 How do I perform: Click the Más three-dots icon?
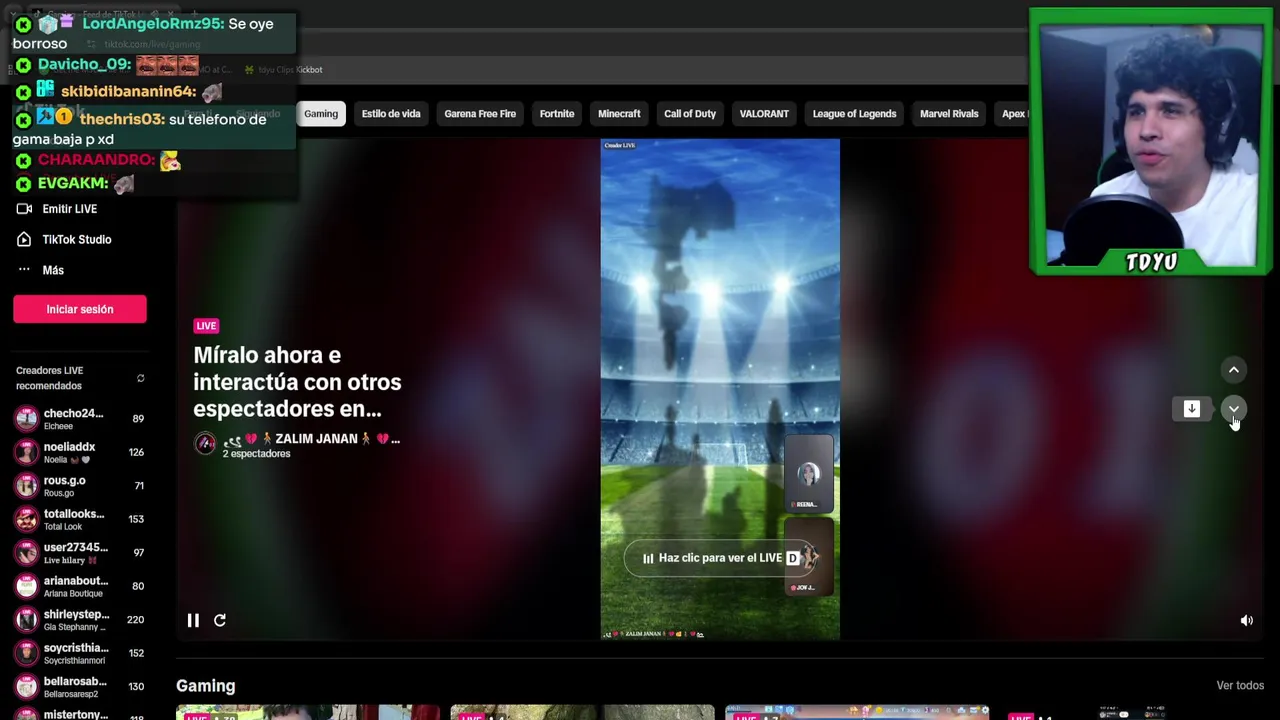tap(24, 270)
